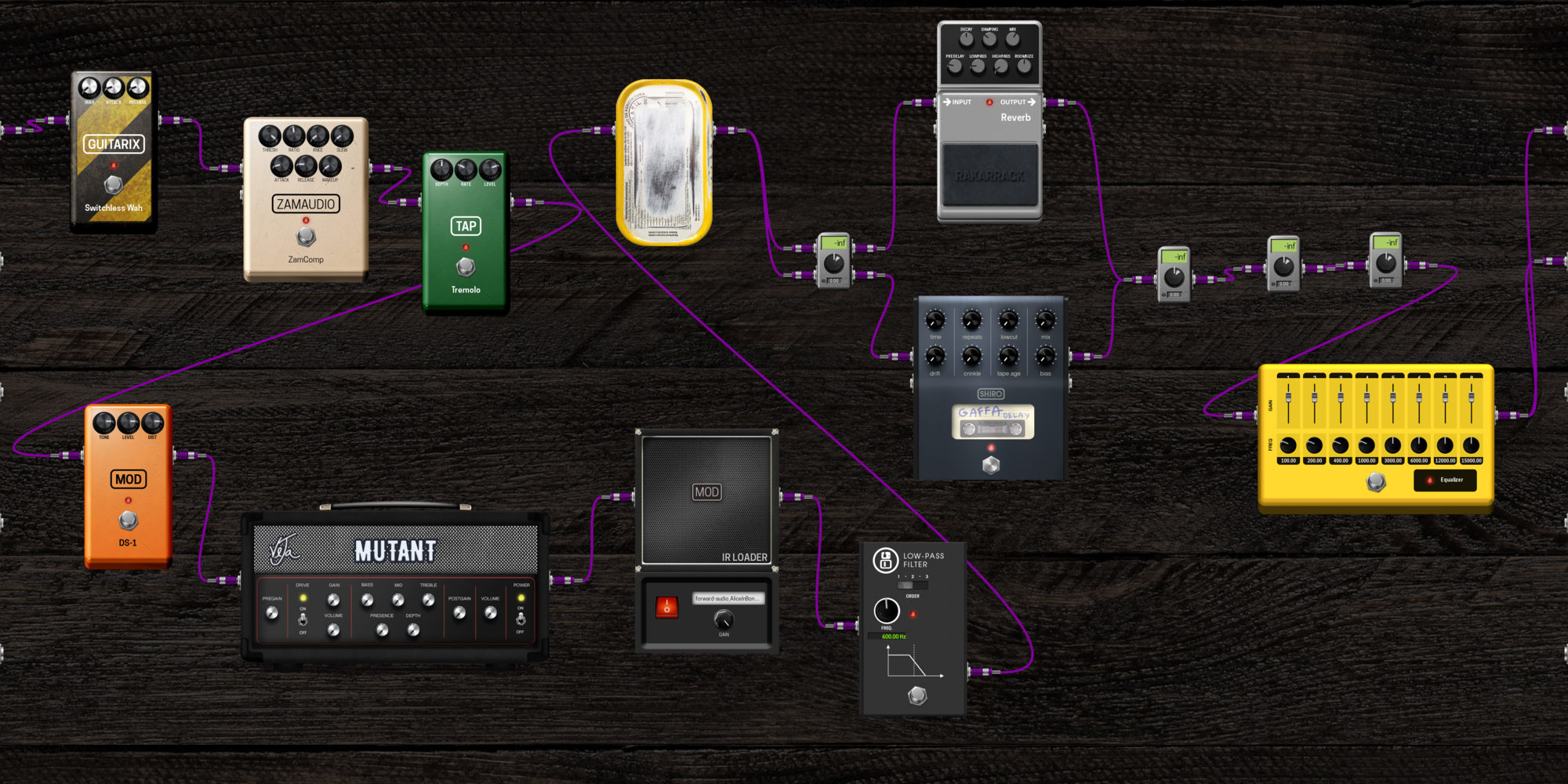Toggle the ZamComp bypass footswitch
This screenshot has width=1568, height=784.
click(x=306, y=237)
